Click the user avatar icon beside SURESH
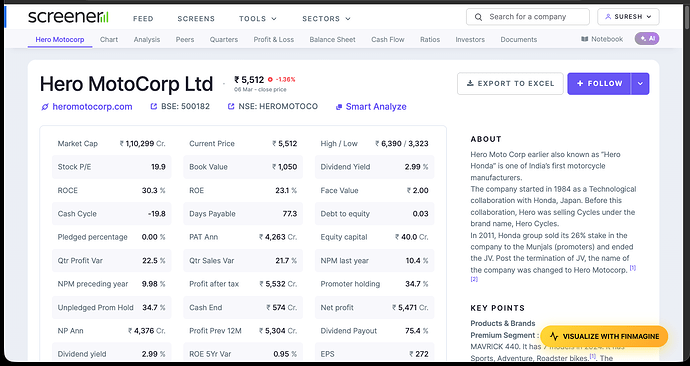 608,17
